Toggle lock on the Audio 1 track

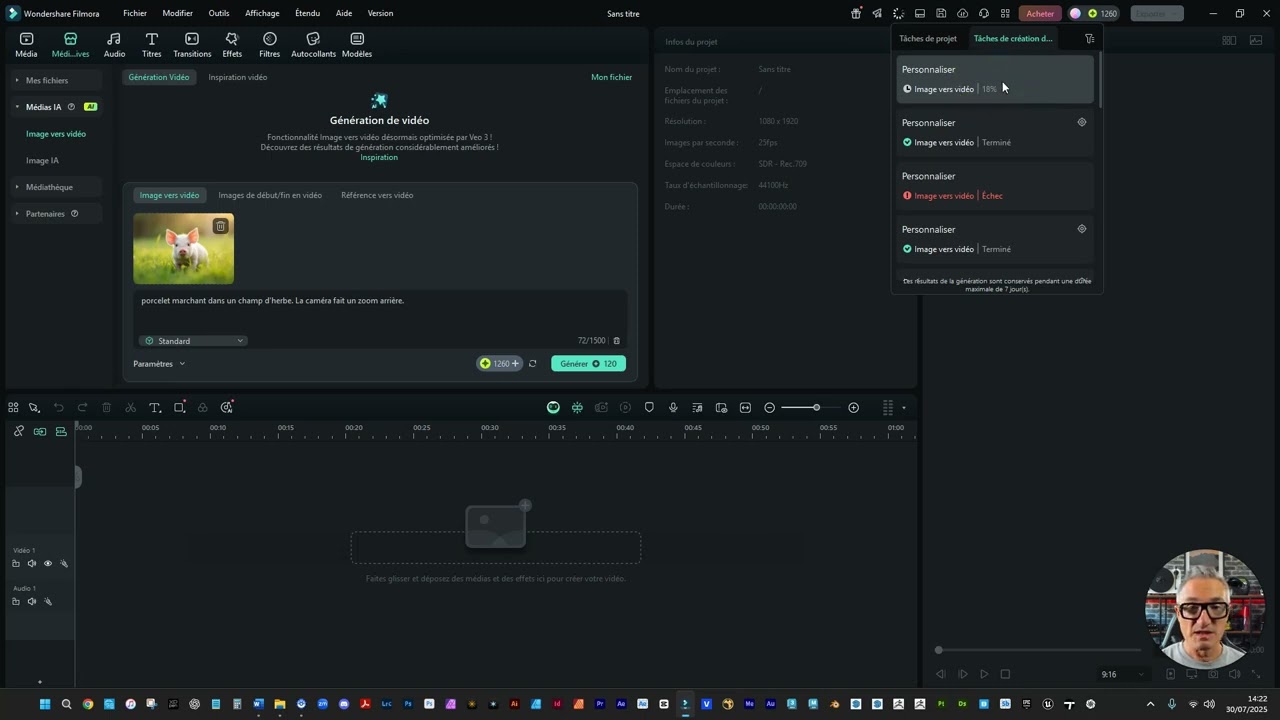(x=15, y=601)
